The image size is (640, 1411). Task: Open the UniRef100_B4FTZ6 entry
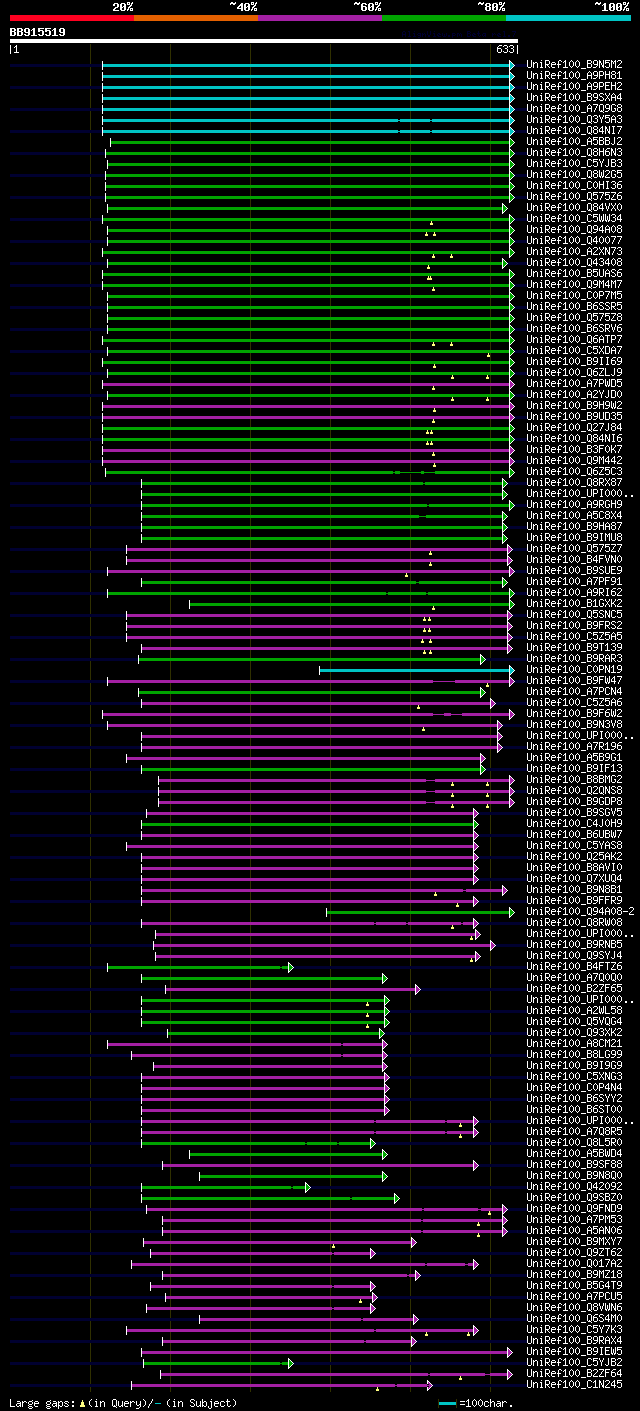coord(576,967)
